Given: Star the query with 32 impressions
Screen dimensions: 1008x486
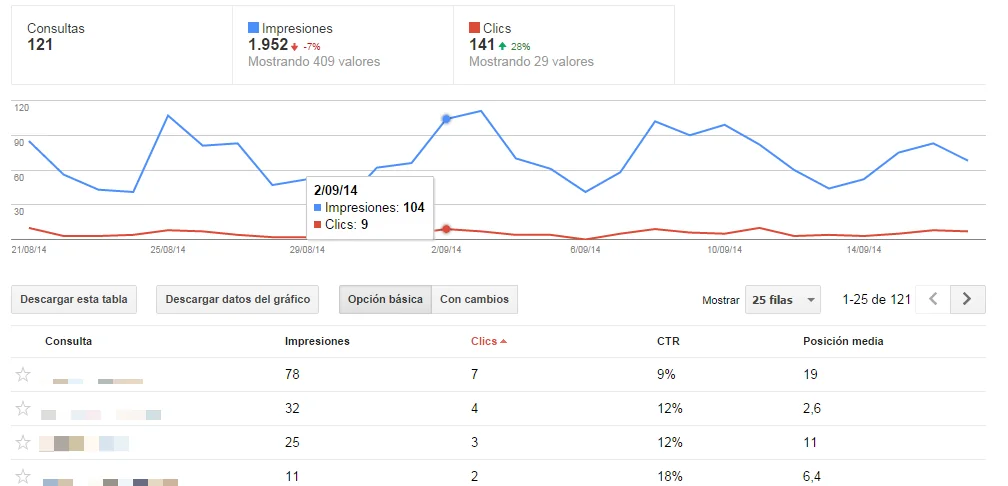Looking at the screenshot, I should click(23, 409).
